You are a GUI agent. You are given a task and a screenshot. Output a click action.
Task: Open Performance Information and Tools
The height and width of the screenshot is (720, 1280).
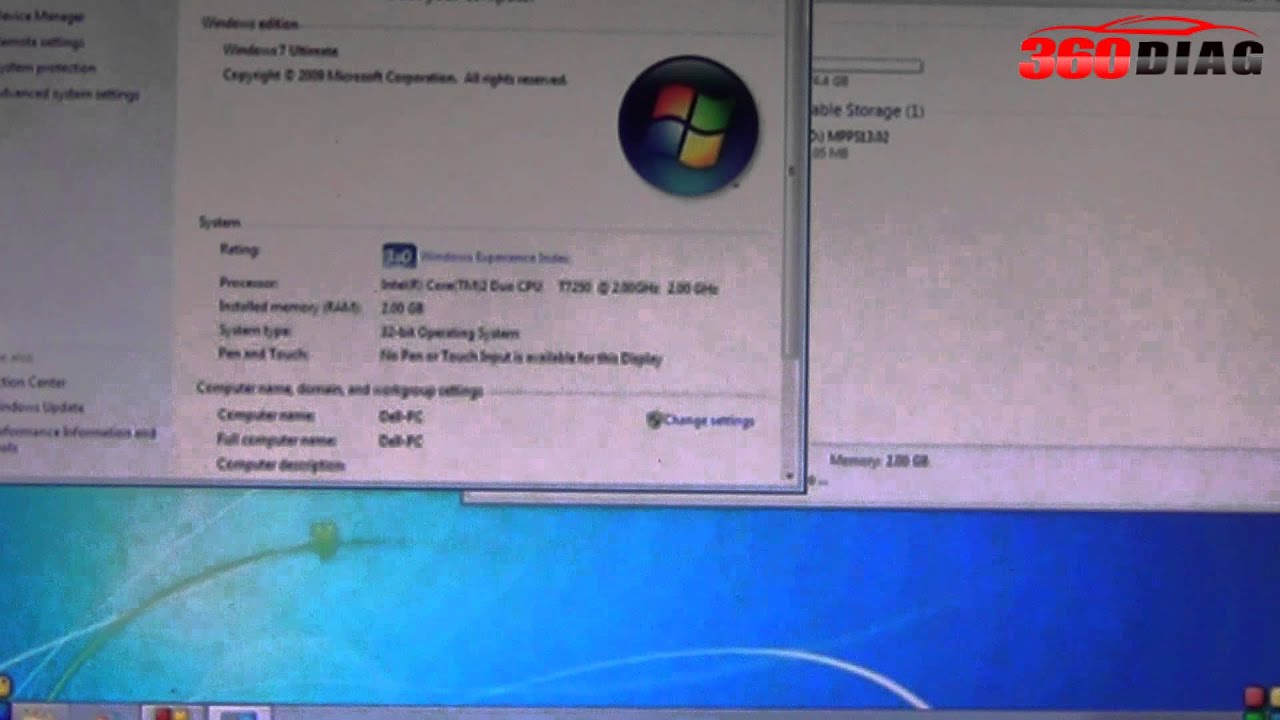click(76, 439)
